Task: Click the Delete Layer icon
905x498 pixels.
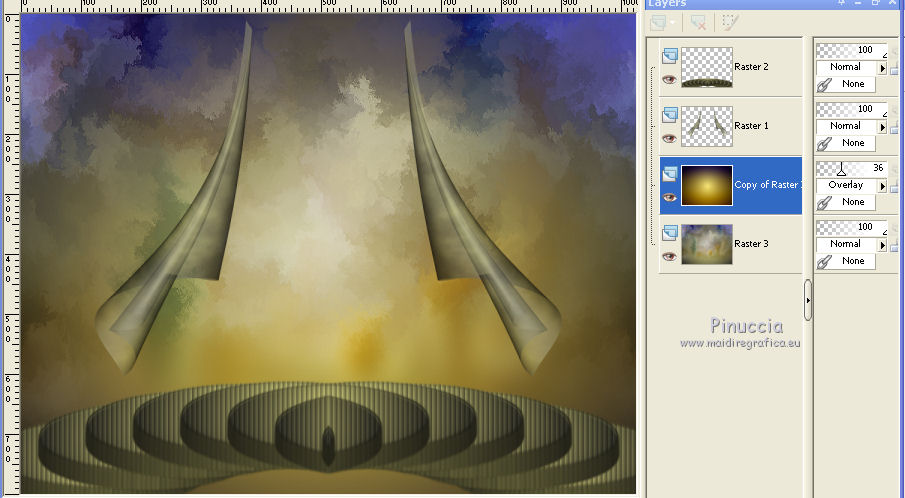Action: (x=698, y=23)
